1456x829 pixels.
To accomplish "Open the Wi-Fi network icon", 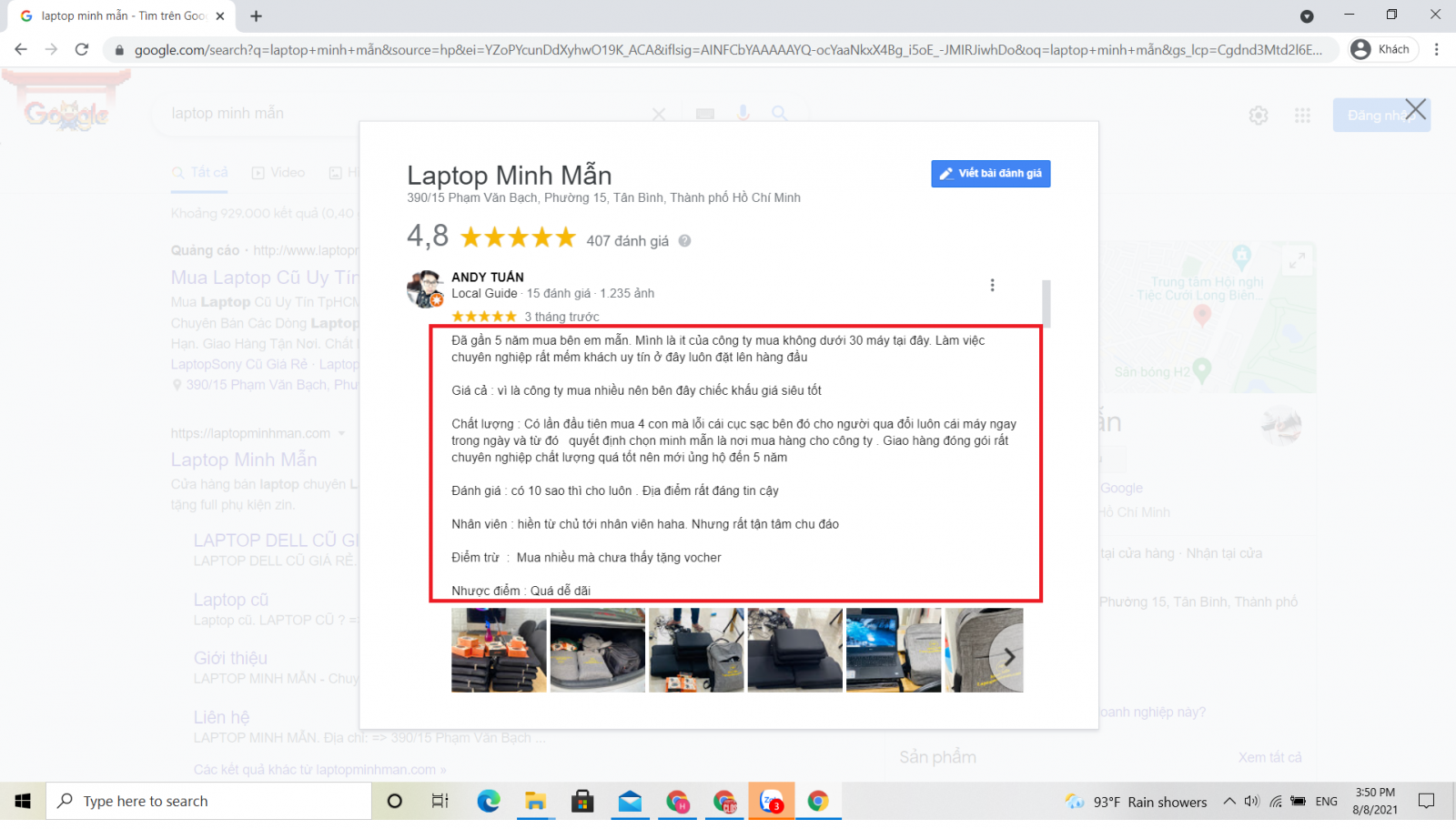I will tap(1276, 801).
